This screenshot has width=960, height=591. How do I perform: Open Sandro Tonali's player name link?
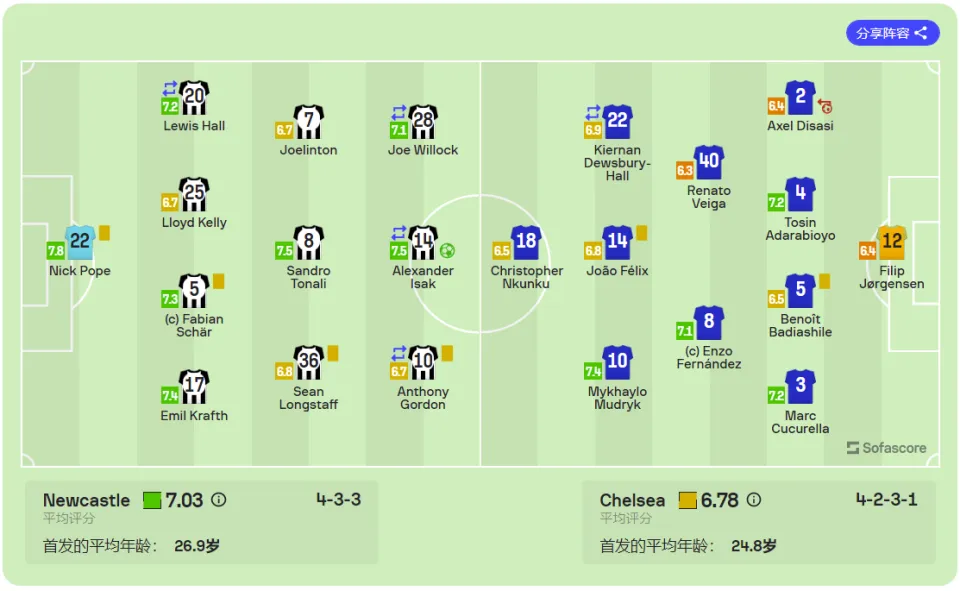tap(309, 277)
